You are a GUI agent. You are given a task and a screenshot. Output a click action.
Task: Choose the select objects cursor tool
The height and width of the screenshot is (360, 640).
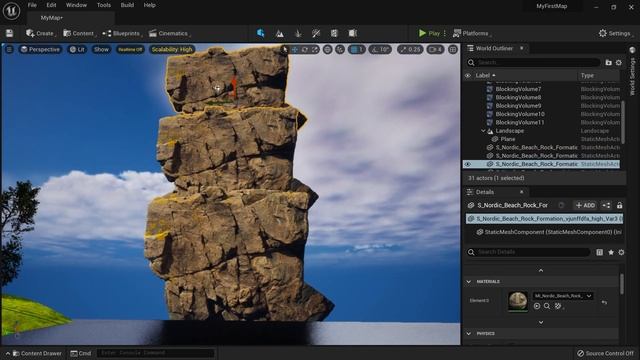click(x=285, y=49)
